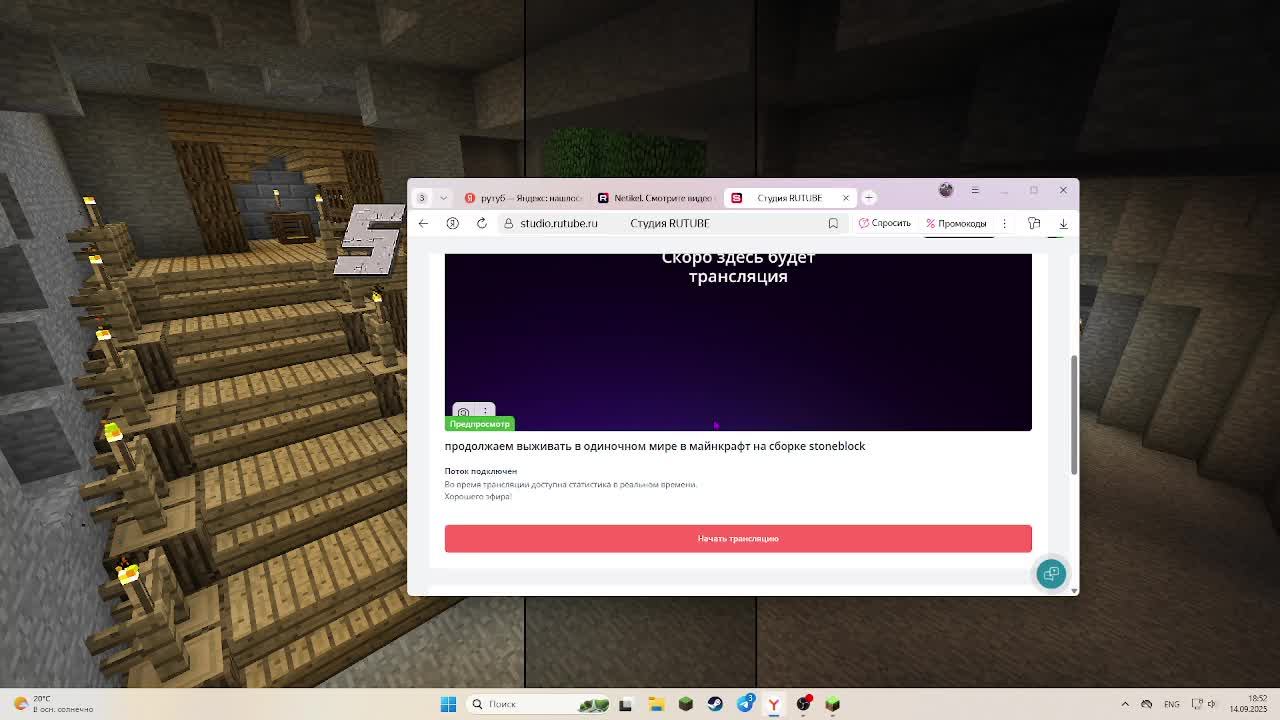Viewport: 1280px width, 720px height.
Task: Switch to the Netikel video tab
Action: pyautogui.click(x=656, y=197)
